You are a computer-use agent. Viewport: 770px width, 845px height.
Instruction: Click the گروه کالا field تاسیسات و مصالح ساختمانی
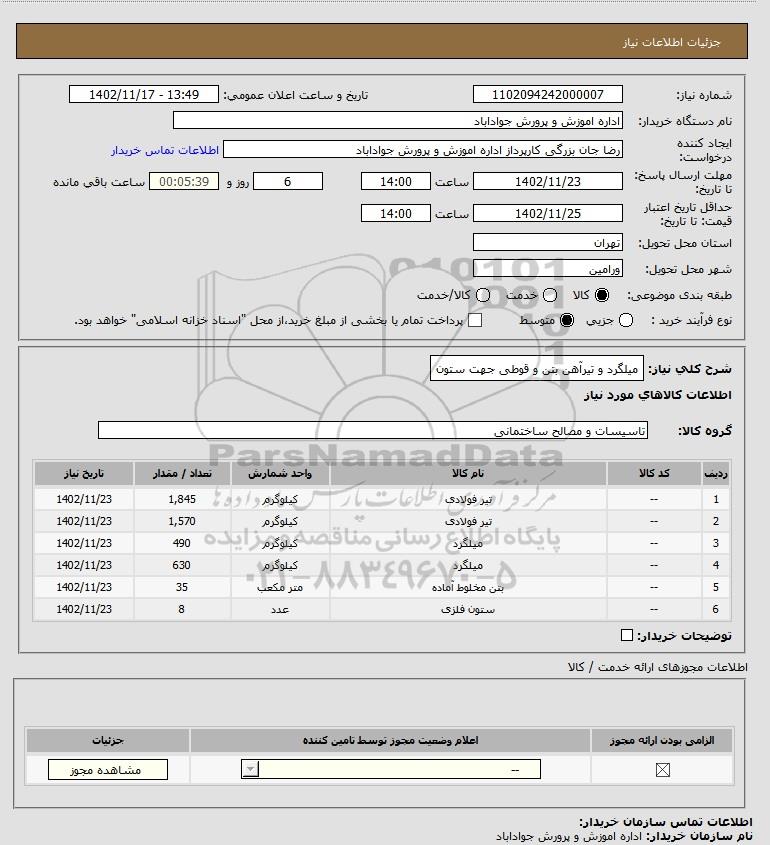373,431
